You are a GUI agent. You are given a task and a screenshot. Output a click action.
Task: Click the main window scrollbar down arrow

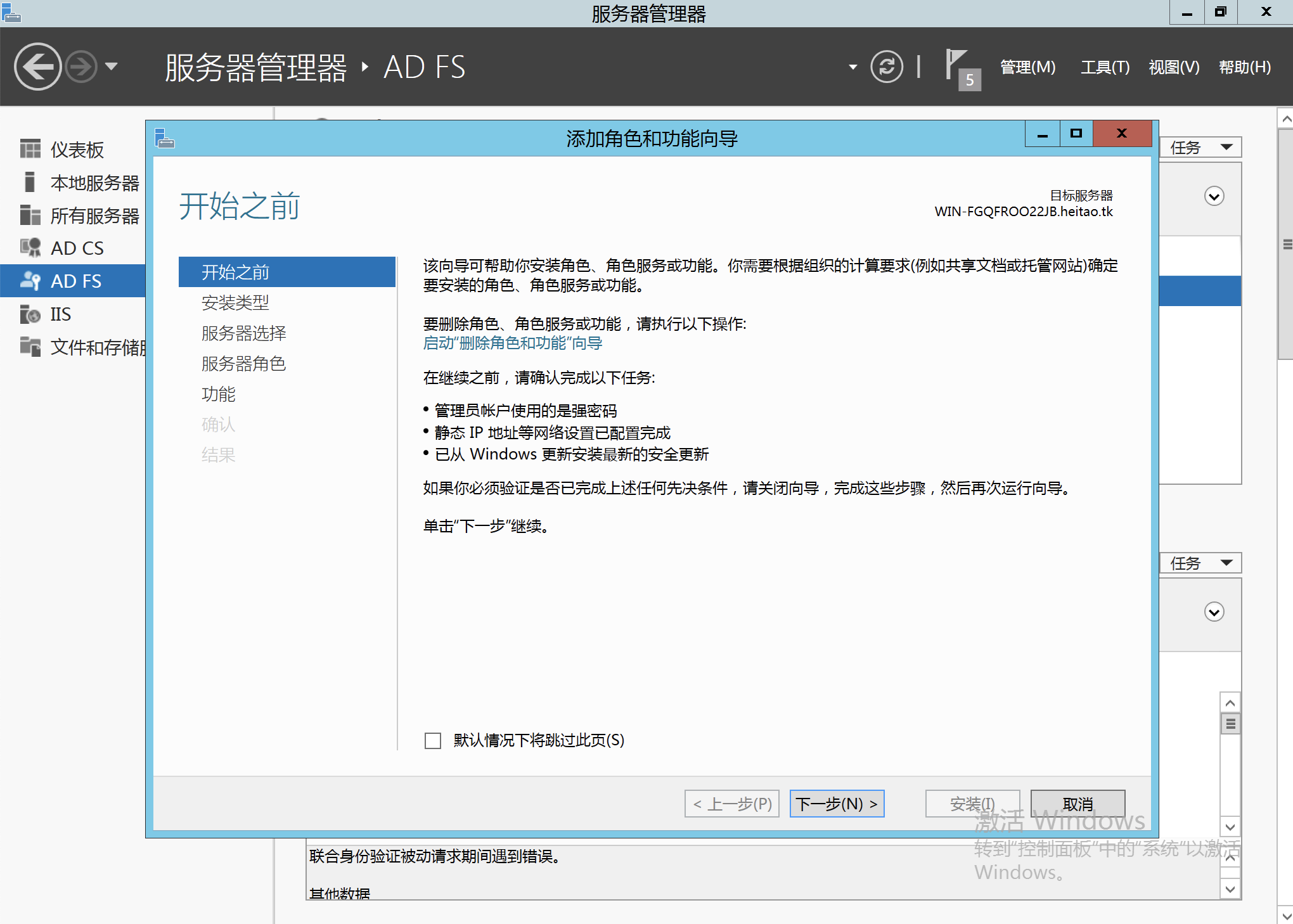point(1285,915)
